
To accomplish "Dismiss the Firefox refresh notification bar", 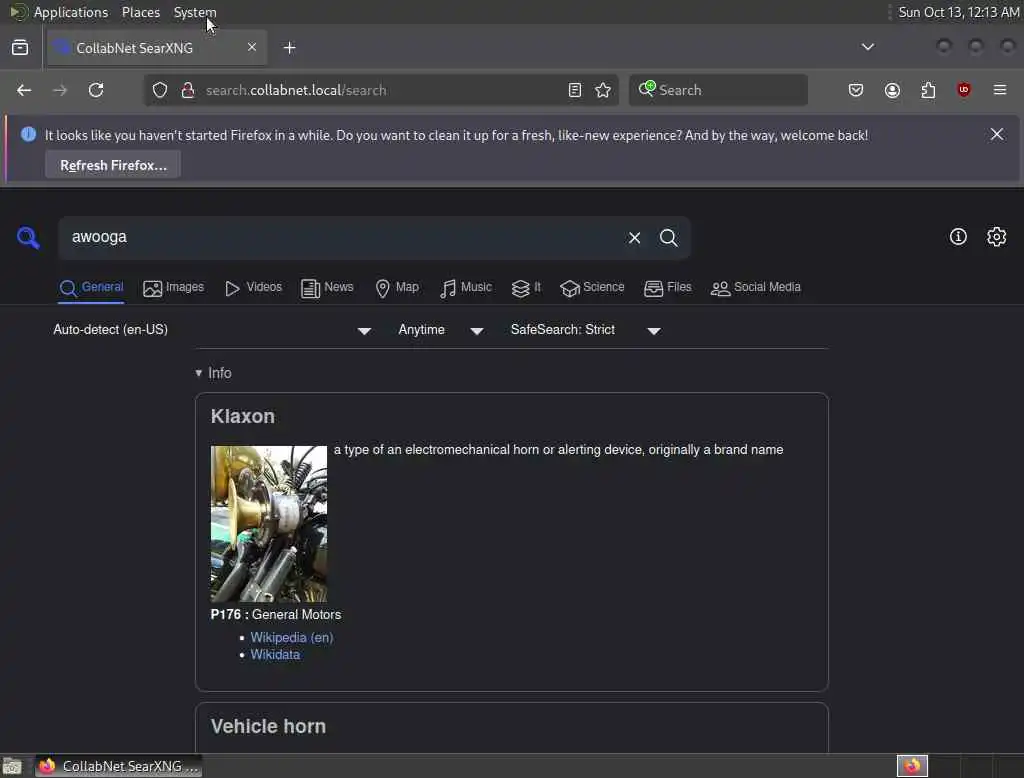I will 997,134.
